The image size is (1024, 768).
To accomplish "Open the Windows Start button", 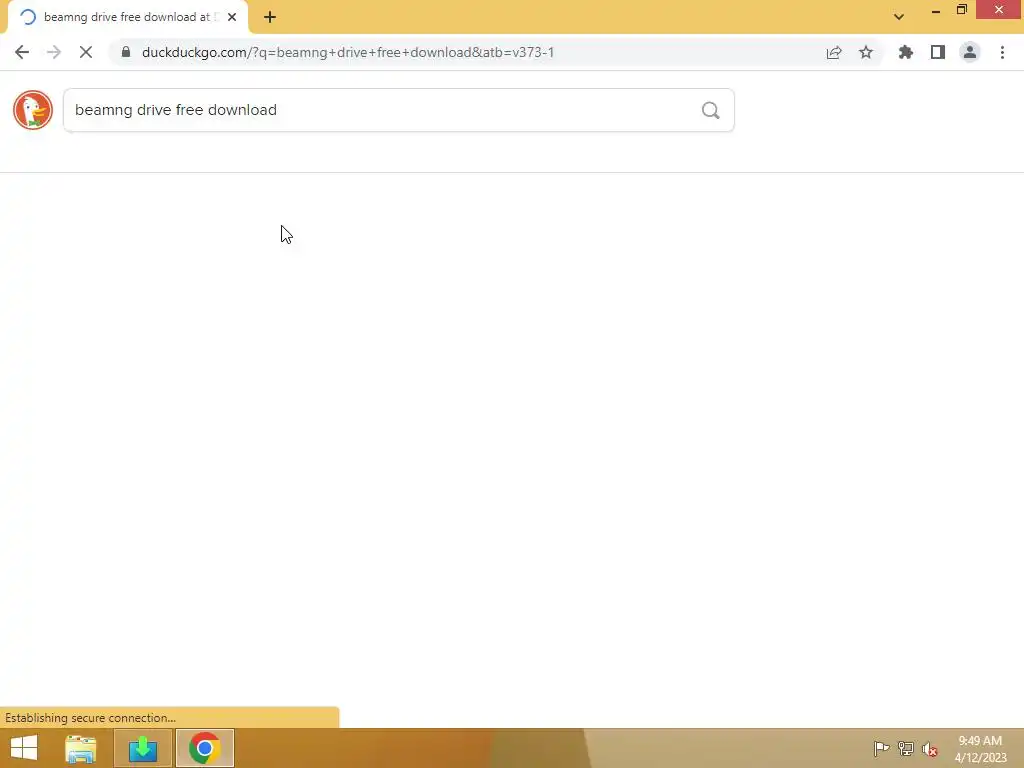I will [24, 748].
